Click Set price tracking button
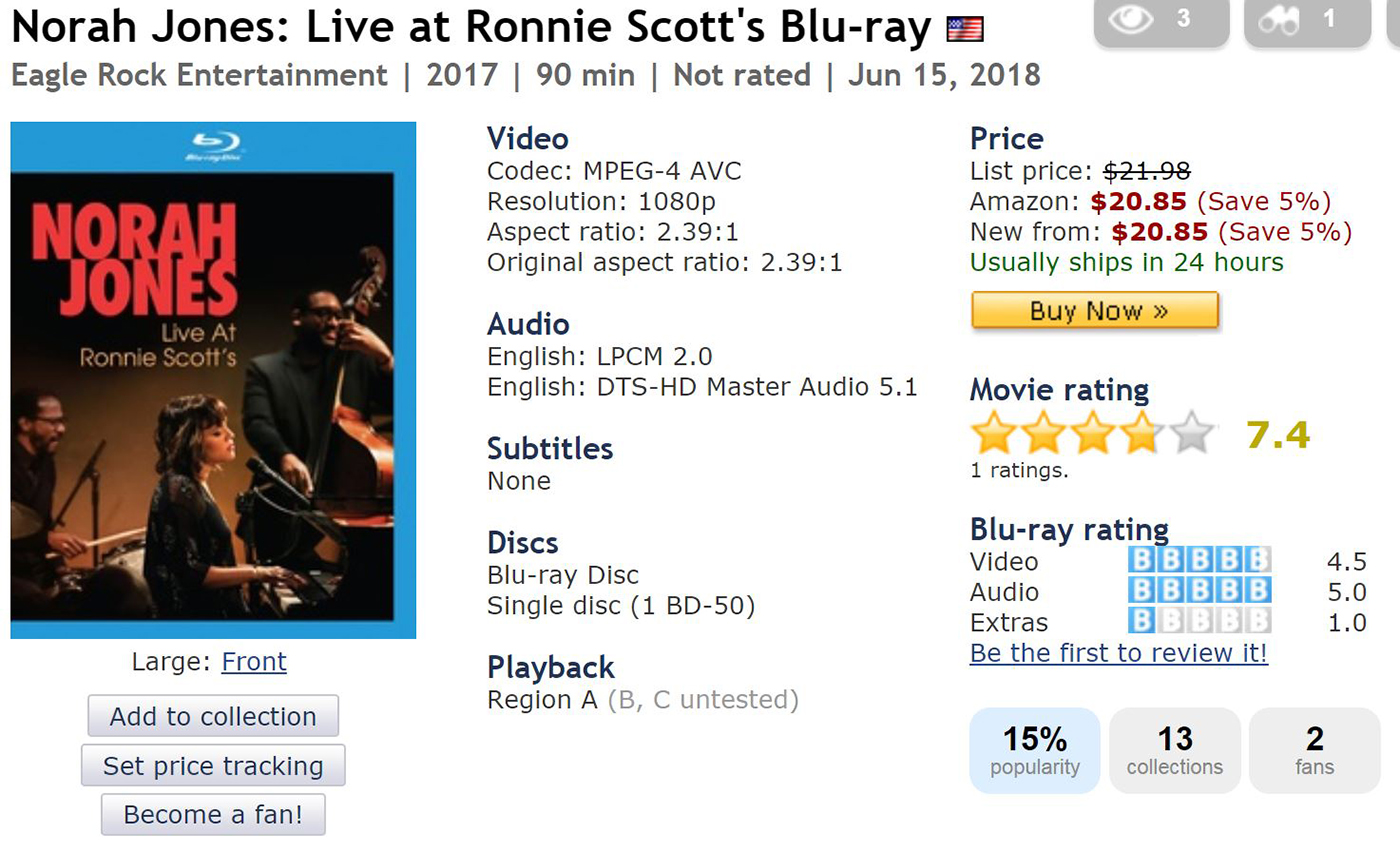This screenshot has width=1400, height=852. coord(213,766)
